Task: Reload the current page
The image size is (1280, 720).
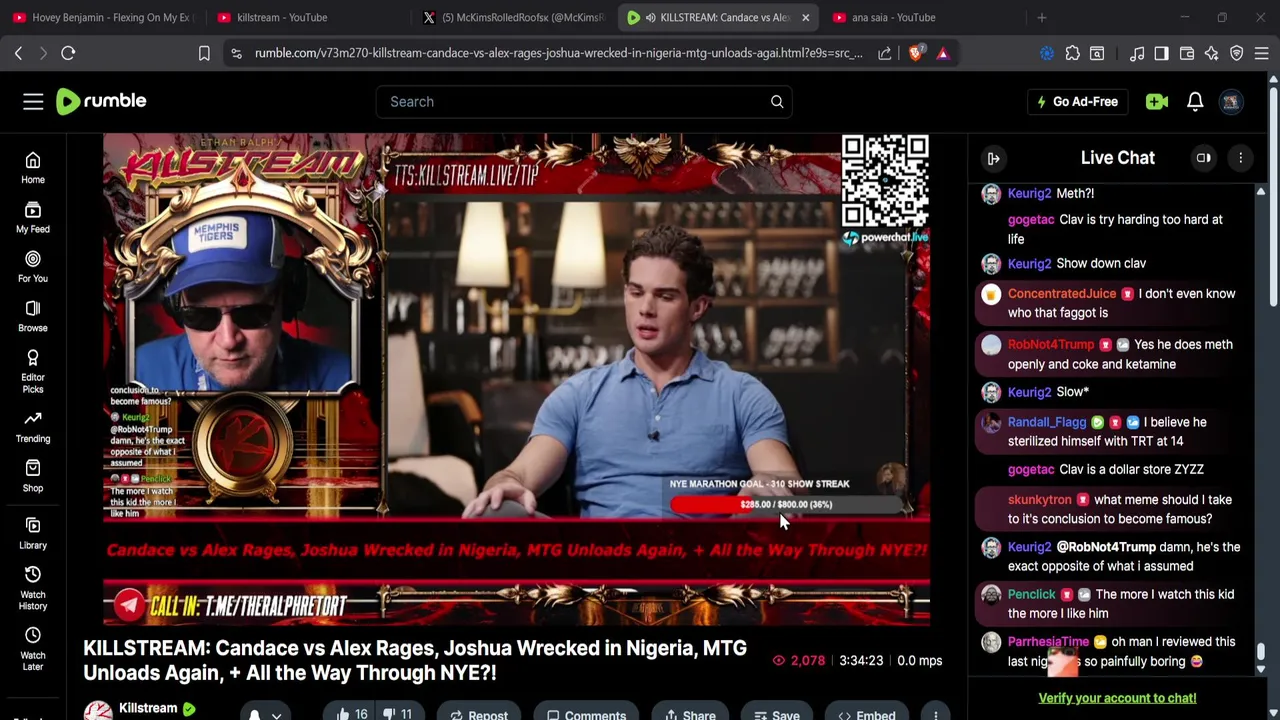Action: click(x=68, y=53)
